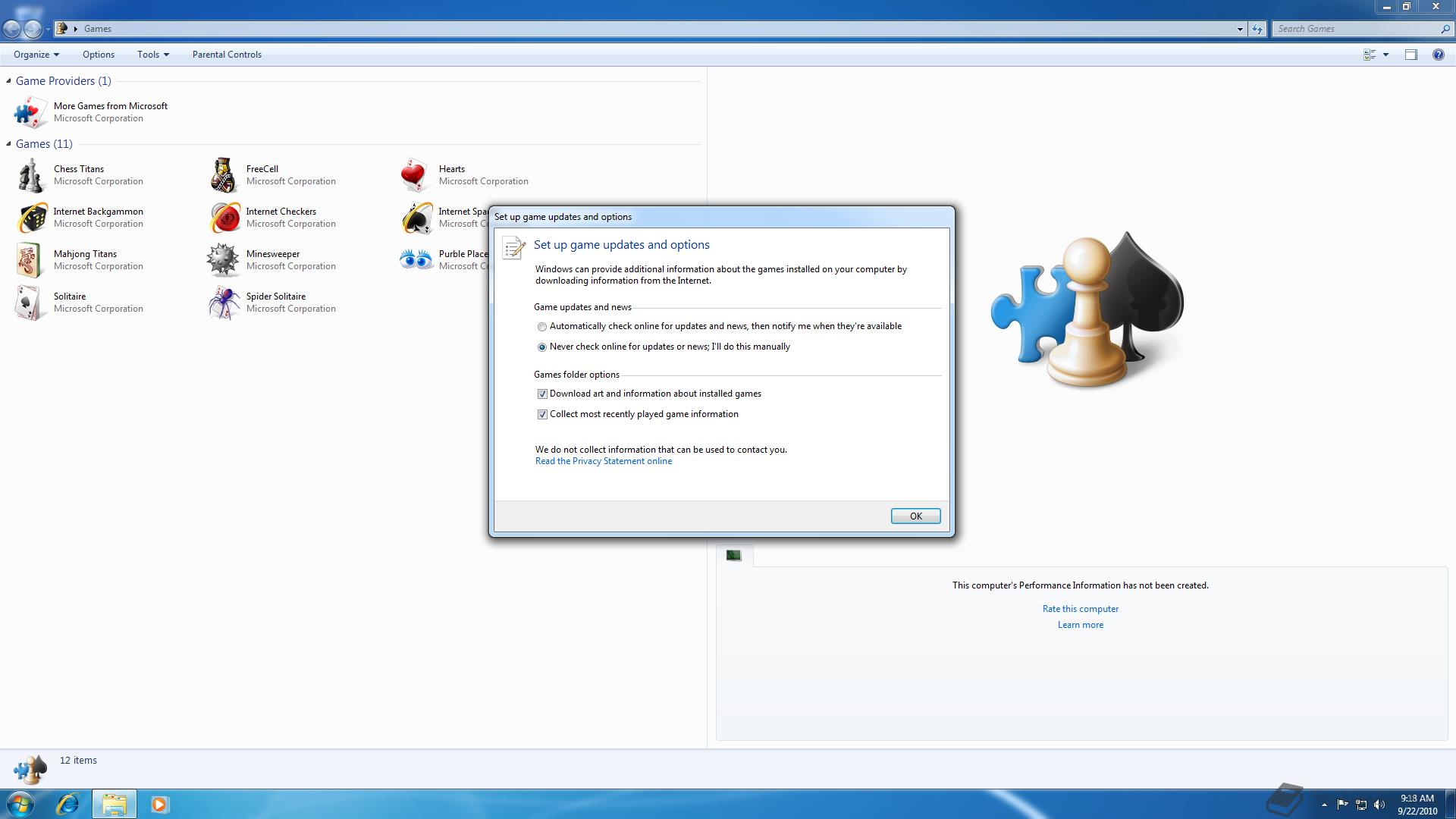Click OK in the dialog
The image size is (1456, 819).
pos(915,516)
